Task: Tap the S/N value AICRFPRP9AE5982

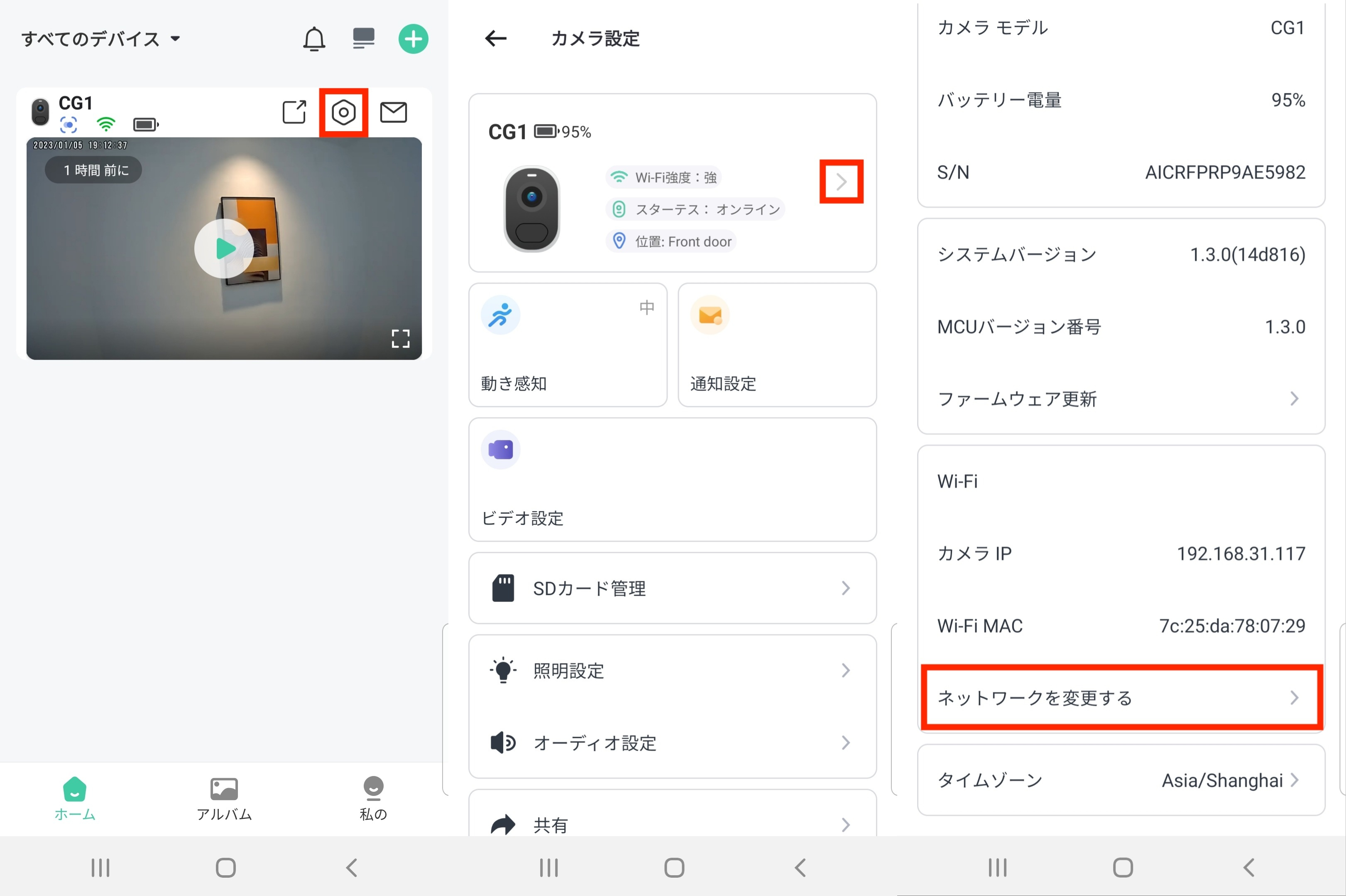Action: (1225, 172)
